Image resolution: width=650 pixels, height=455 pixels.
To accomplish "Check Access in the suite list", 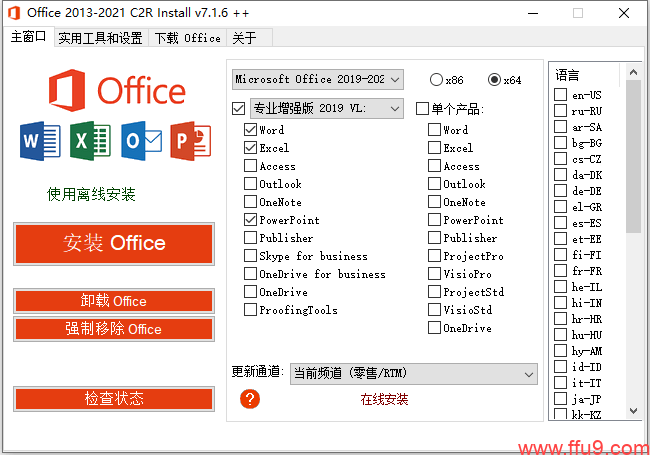I will 250,166.
